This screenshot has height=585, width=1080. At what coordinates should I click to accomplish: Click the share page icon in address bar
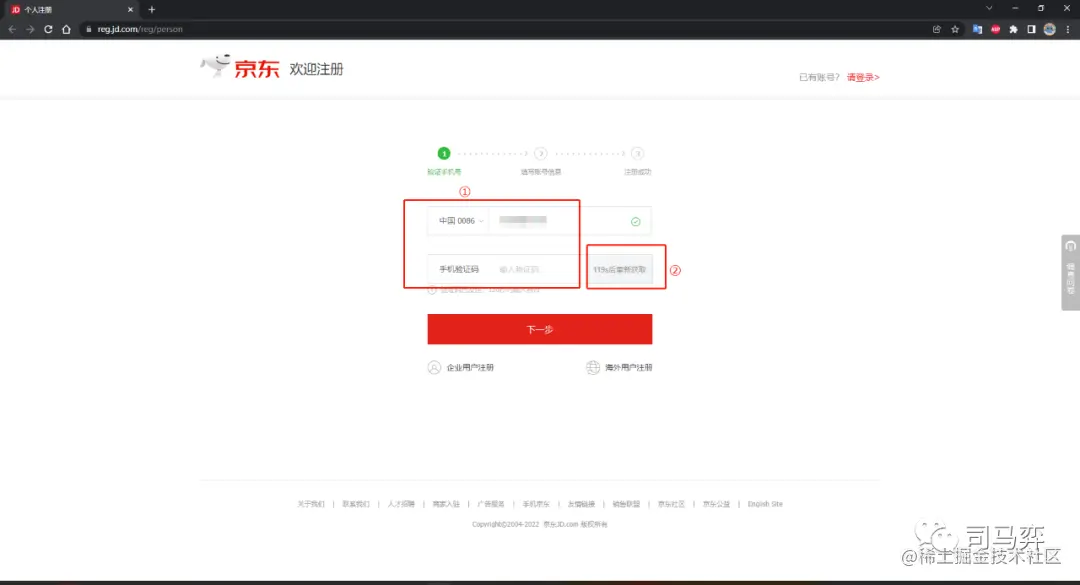point(937,29)
